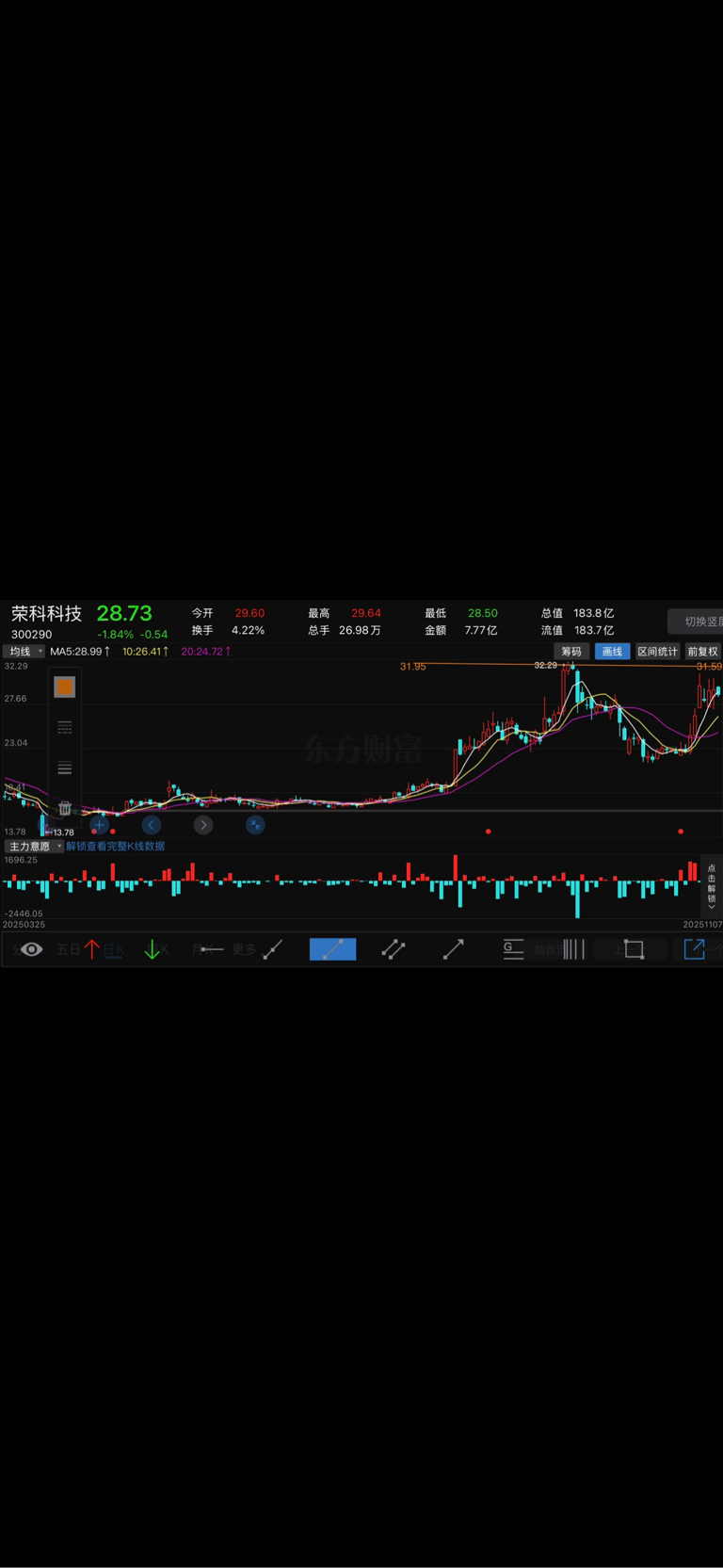723x1568 pixels.
Task: Select the golden section G tool
Action: (513, 949)
